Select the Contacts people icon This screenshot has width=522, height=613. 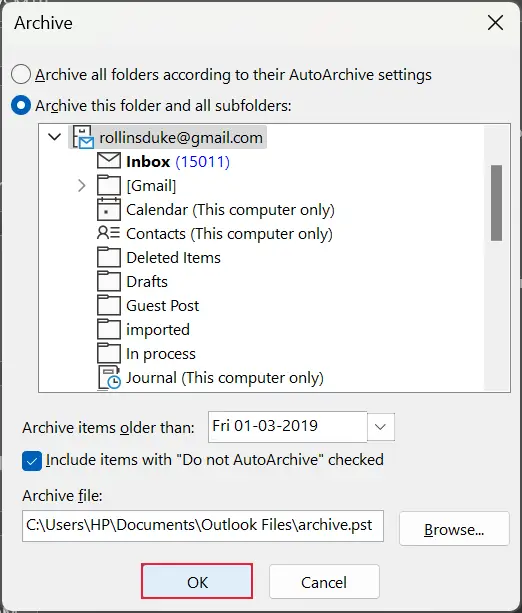click(x=108, y=233)
